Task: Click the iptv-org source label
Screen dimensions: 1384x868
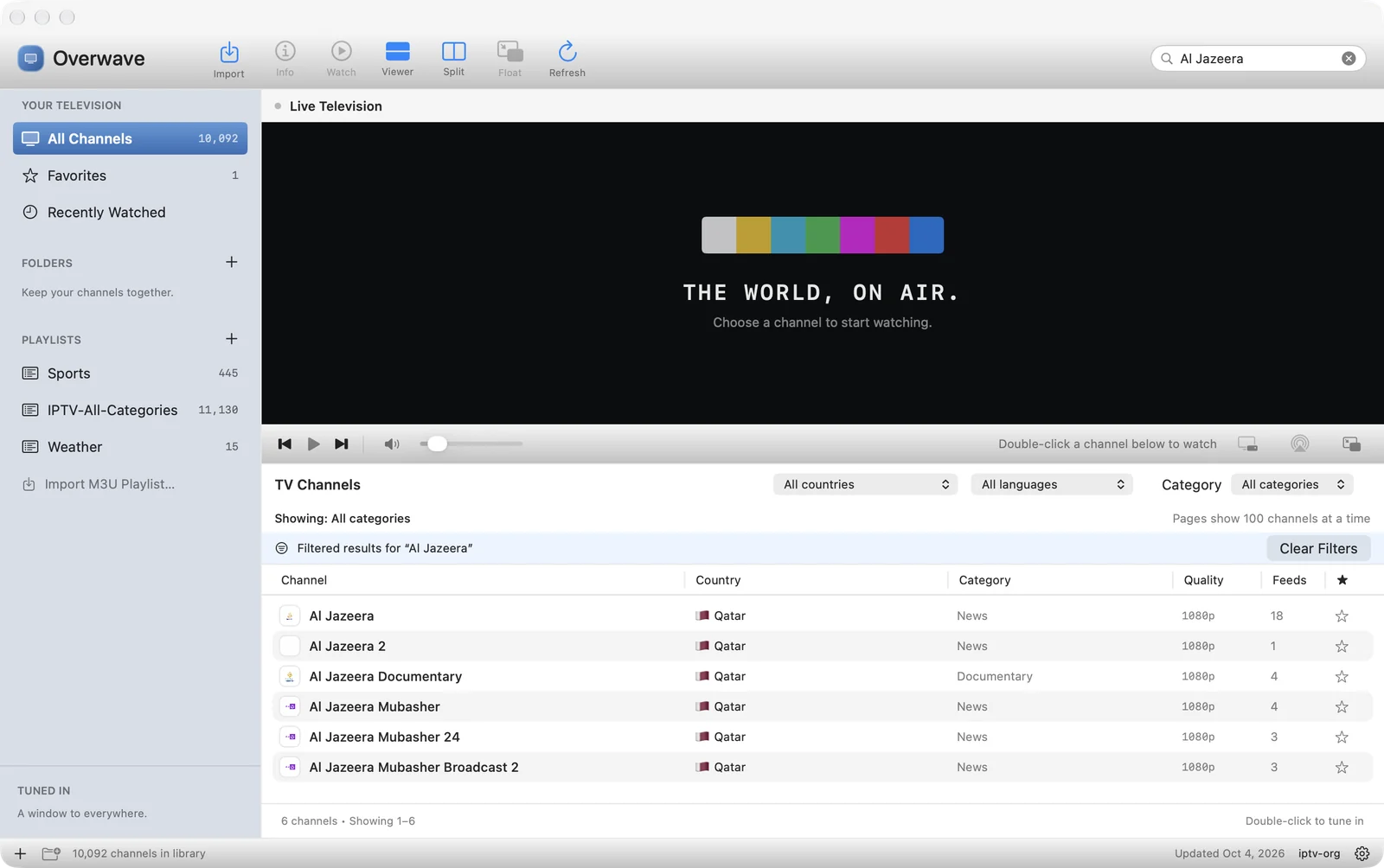Action: click(x=1318, y=853)
